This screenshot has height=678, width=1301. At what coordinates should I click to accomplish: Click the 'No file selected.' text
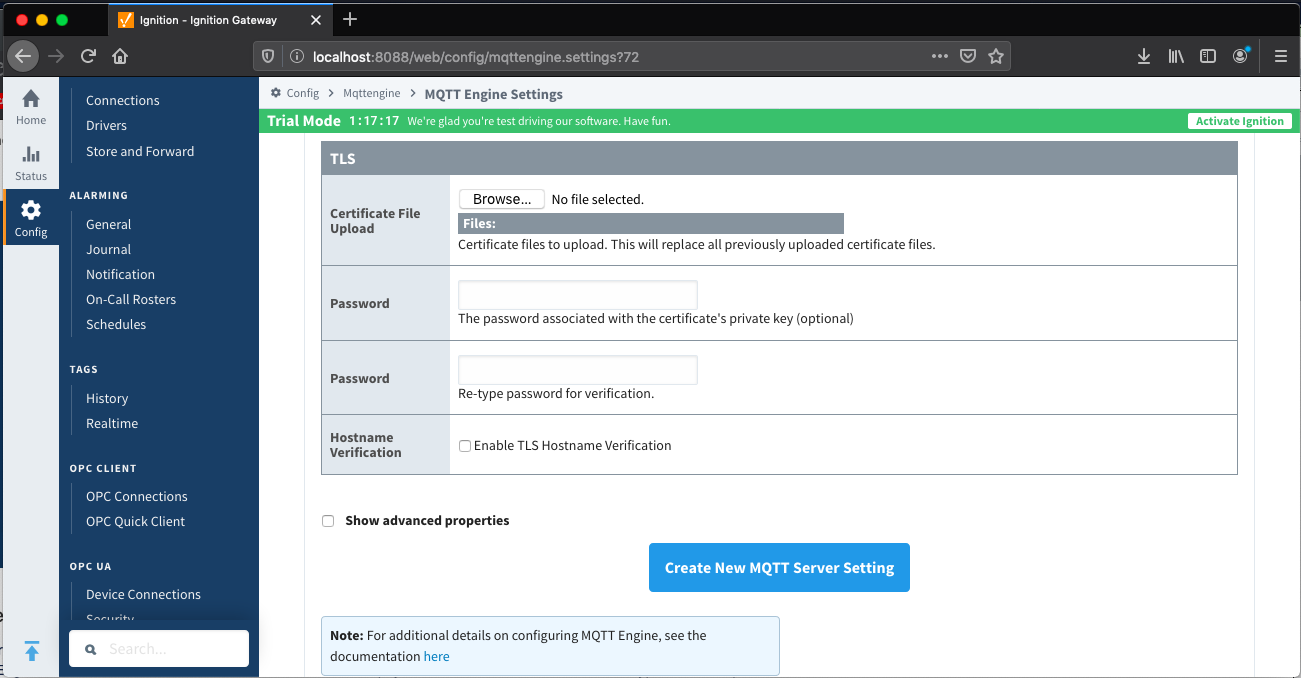click(x=598, y=200)
